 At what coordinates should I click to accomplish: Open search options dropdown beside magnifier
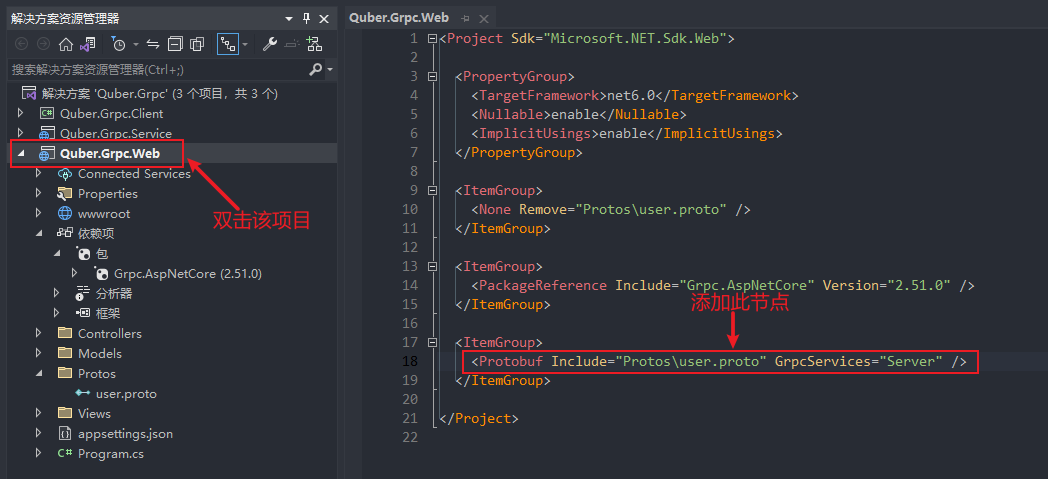click(x=330, y=69)
